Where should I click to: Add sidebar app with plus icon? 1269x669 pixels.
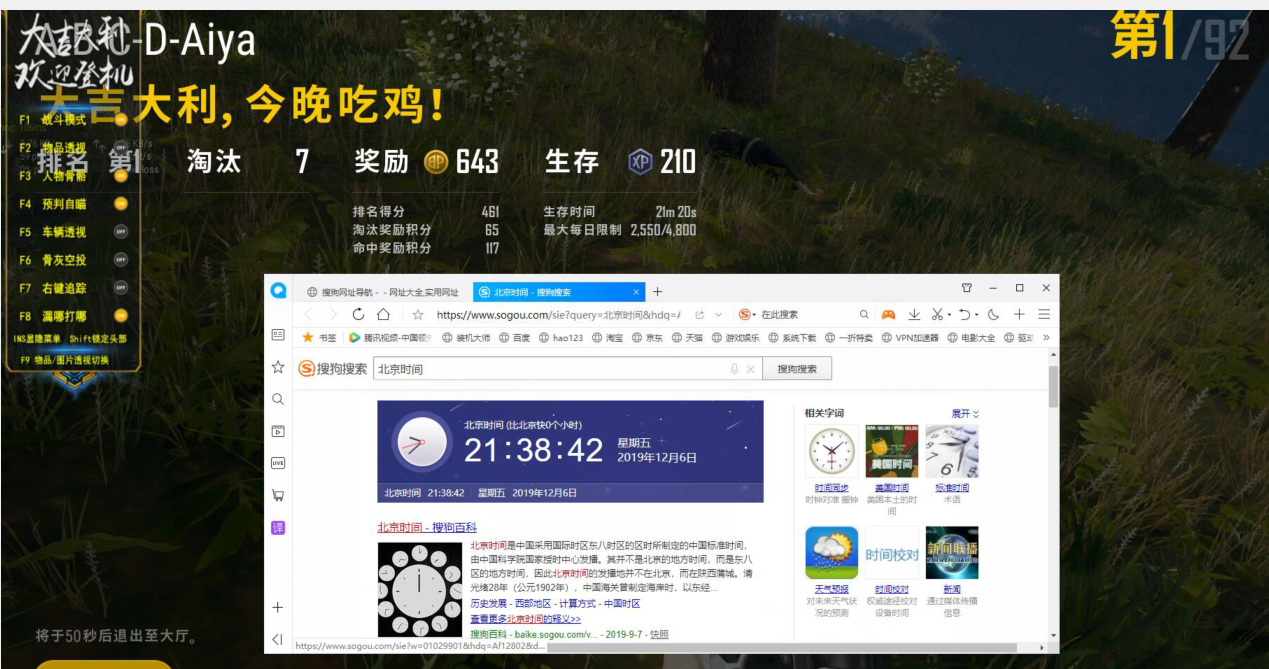pyautogui.click(x=278, y=607)
